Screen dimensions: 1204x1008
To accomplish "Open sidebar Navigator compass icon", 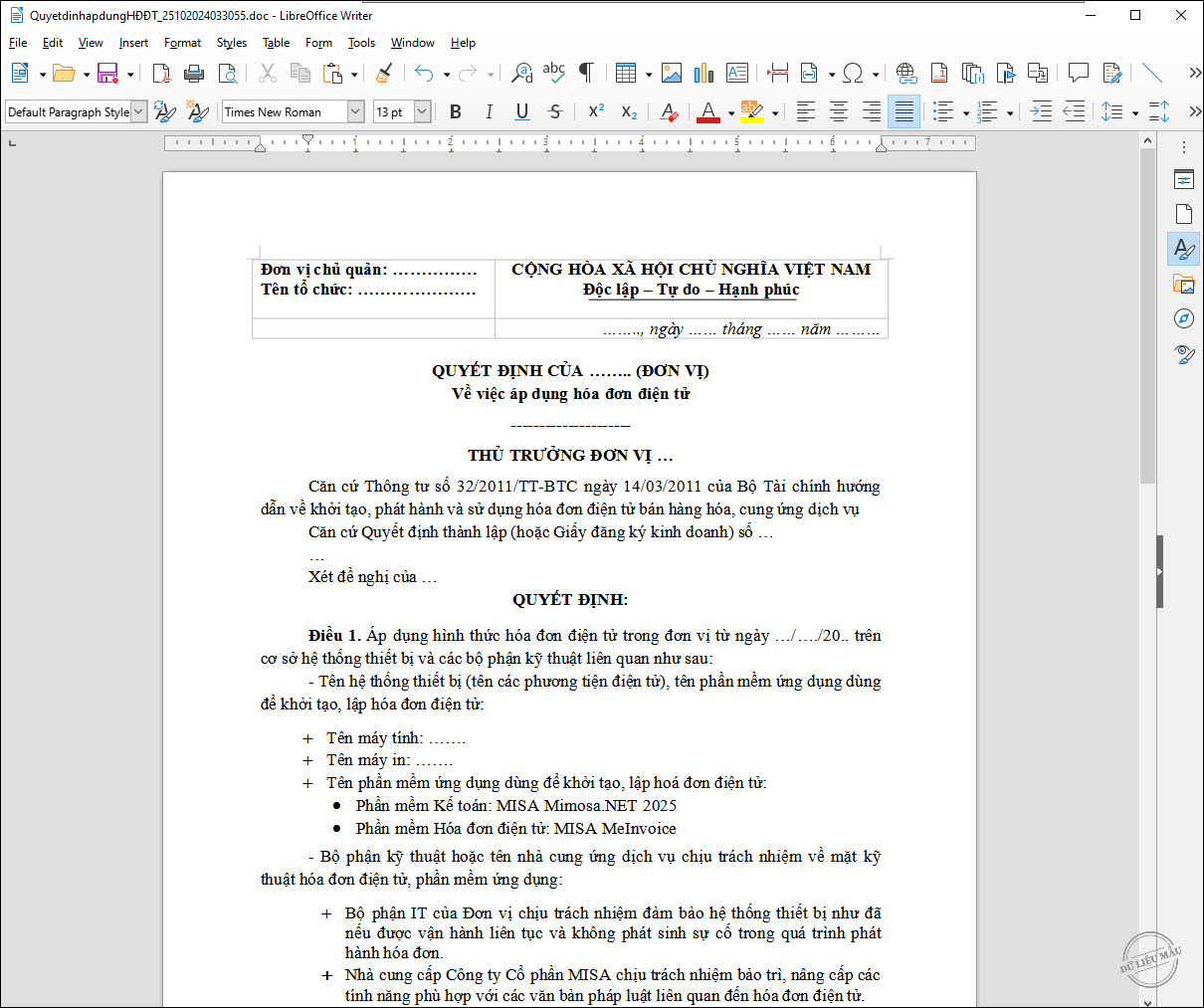I will tap(1184, 318).
